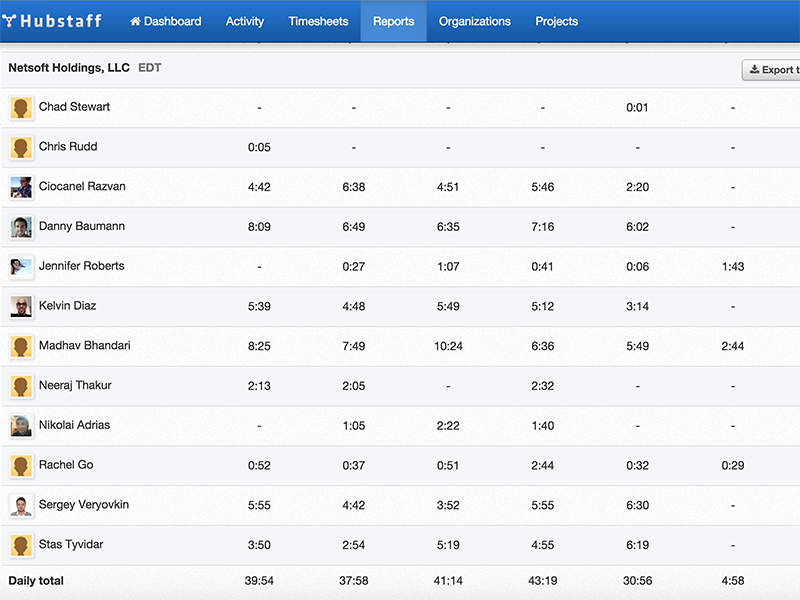Click Kelvin Diaz's 5:39 entry
This screenshot has height=600, width=800.
[x=259, y=307]
